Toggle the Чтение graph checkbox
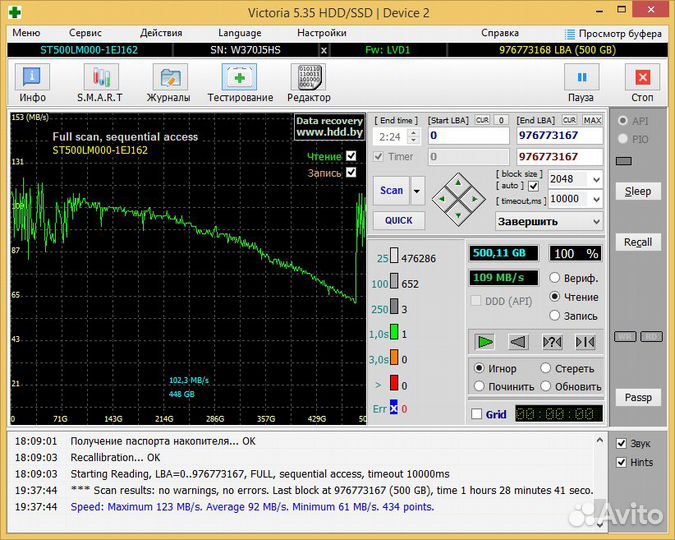 click(x=351, y=156)
